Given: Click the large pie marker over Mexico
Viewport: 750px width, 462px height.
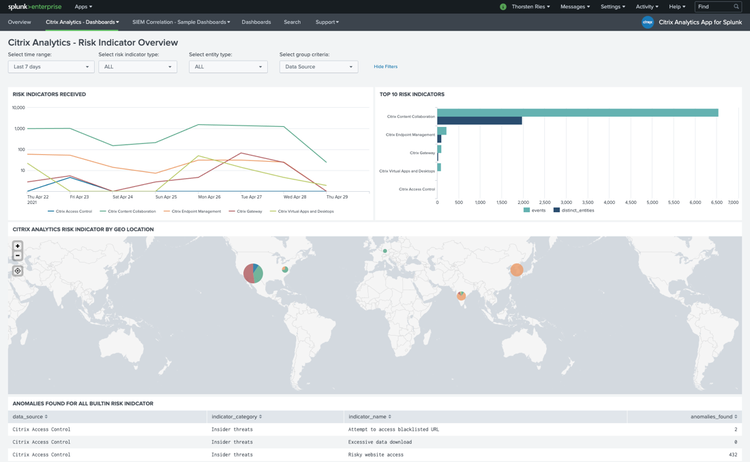Looking at the screenshot, I should (253, 273).
